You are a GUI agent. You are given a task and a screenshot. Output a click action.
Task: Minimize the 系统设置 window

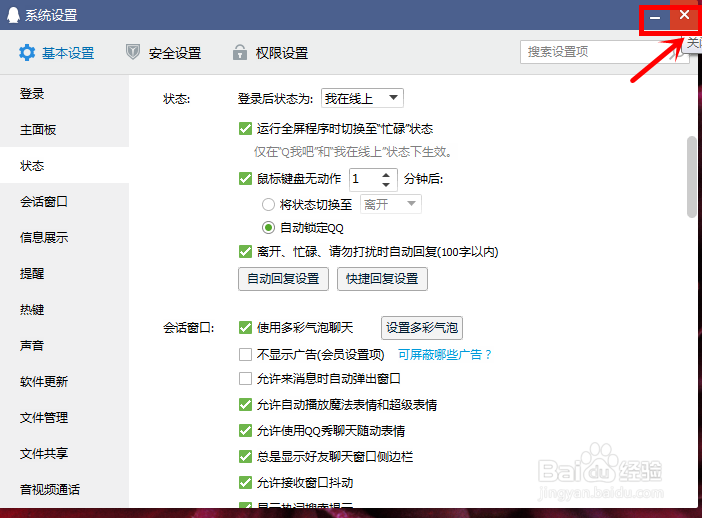pyautogui.click(x=655, y=17)
